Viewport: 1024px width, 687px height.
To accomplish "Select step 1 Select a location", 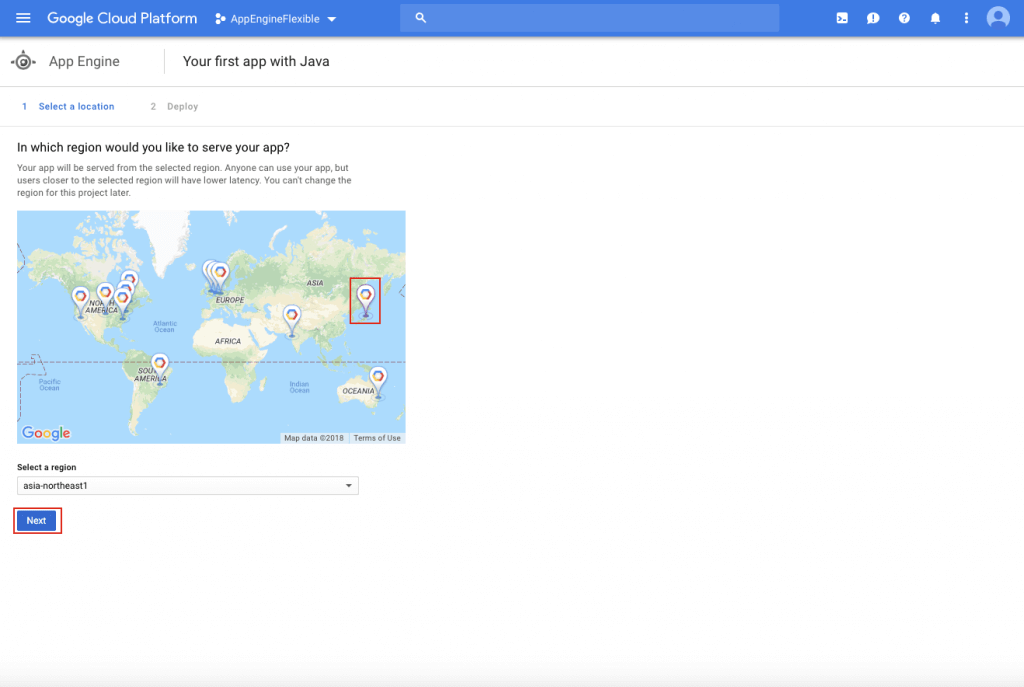I will pos(76,106).
